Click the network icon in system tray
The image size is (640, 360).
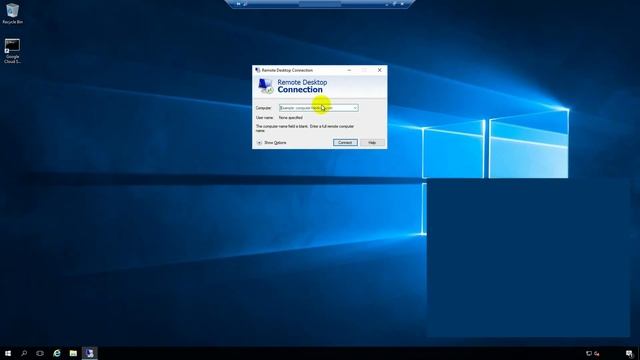pyautogui.click(x=589, y=353)
